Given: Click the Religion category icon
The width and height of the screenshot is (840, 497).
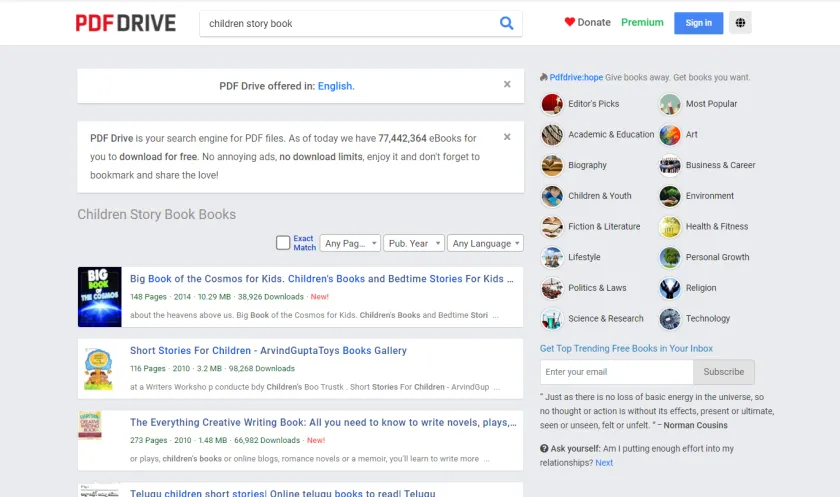Looking at the screenshot, I should click(x=670, y=288).
